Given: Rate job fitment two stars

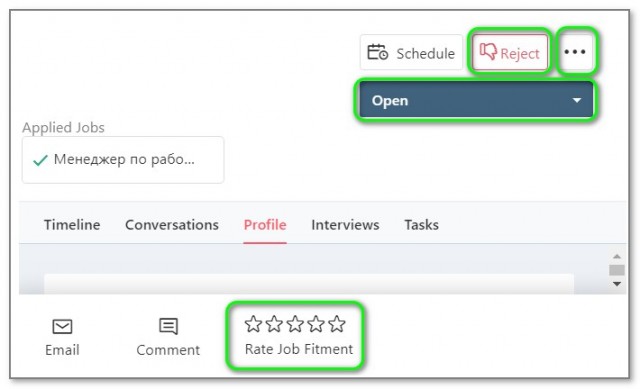Looking at the screenshot, I should point(274,324).
